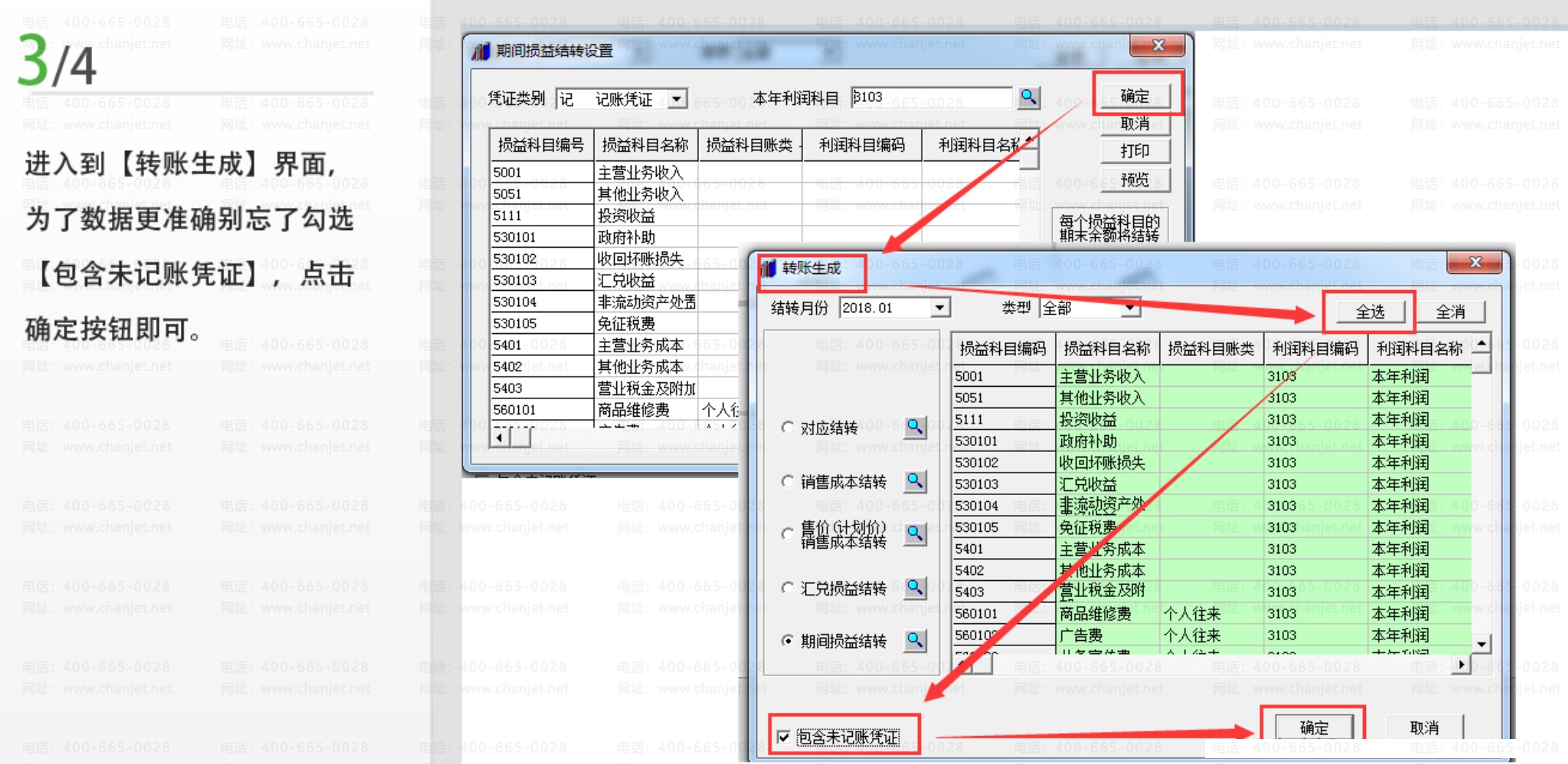
Task: Click the 全消 button
Action: (x=1450, y=312)
